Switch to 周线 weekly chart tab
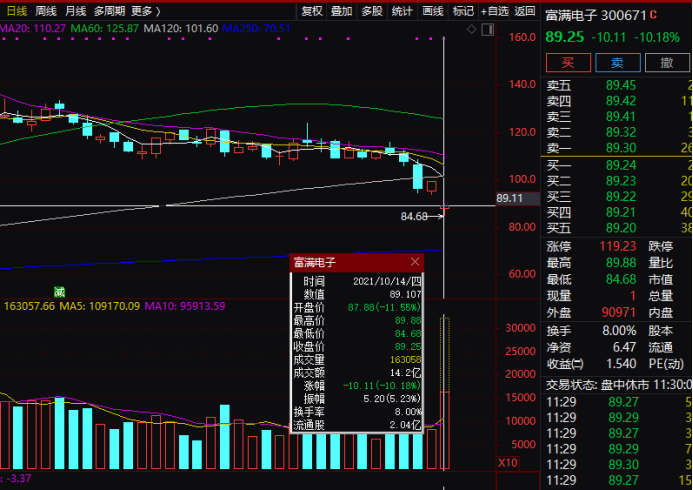The image size is (693, 490). pos(46,11)
